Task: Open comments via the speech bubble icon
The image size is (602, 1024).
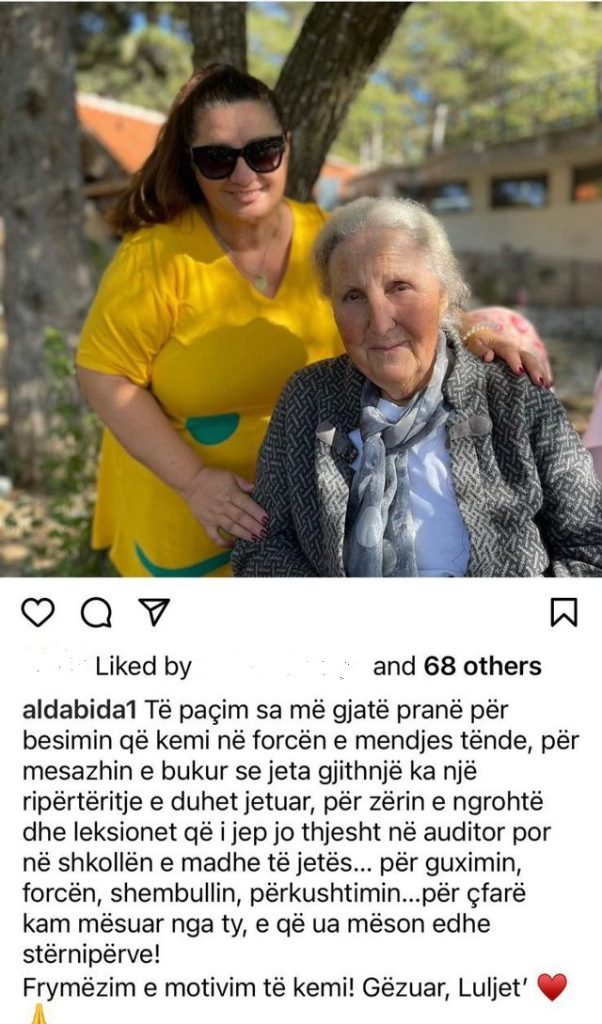Action: [96, 613]
